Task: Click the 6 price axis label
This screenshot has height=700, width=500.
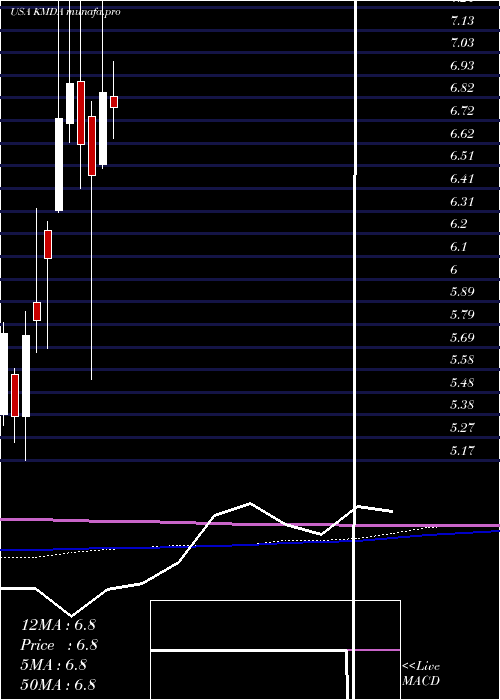Action: click(x=454, y=269)
